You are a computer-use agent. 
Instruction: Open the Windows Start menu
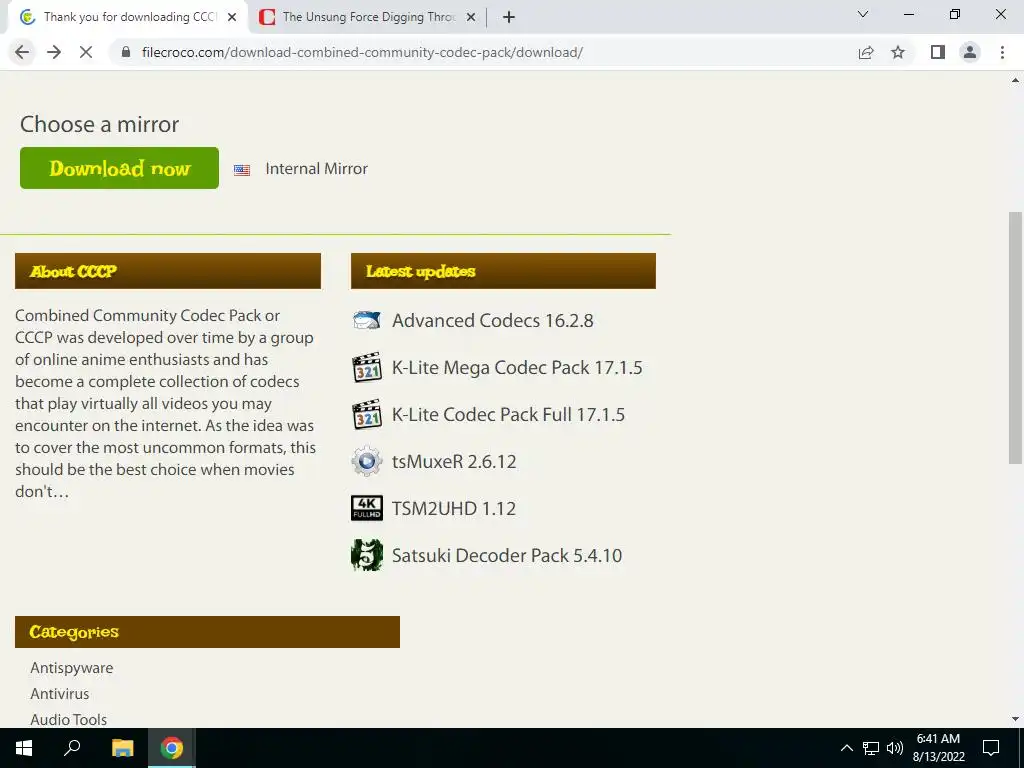[24, 748]
